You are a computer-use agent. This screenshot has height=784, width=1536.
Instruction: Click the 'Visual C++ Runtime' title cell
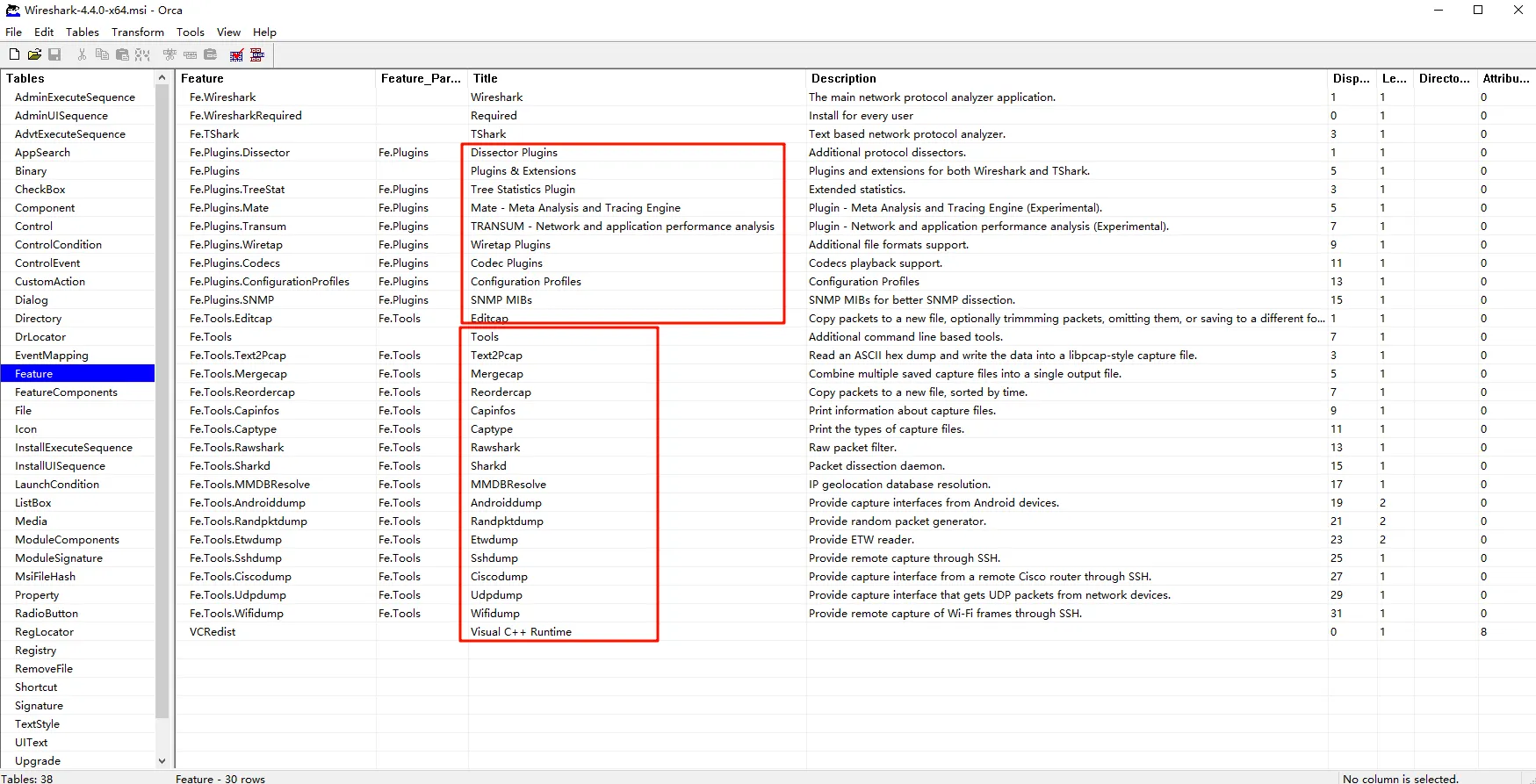(x=521, y=632)
